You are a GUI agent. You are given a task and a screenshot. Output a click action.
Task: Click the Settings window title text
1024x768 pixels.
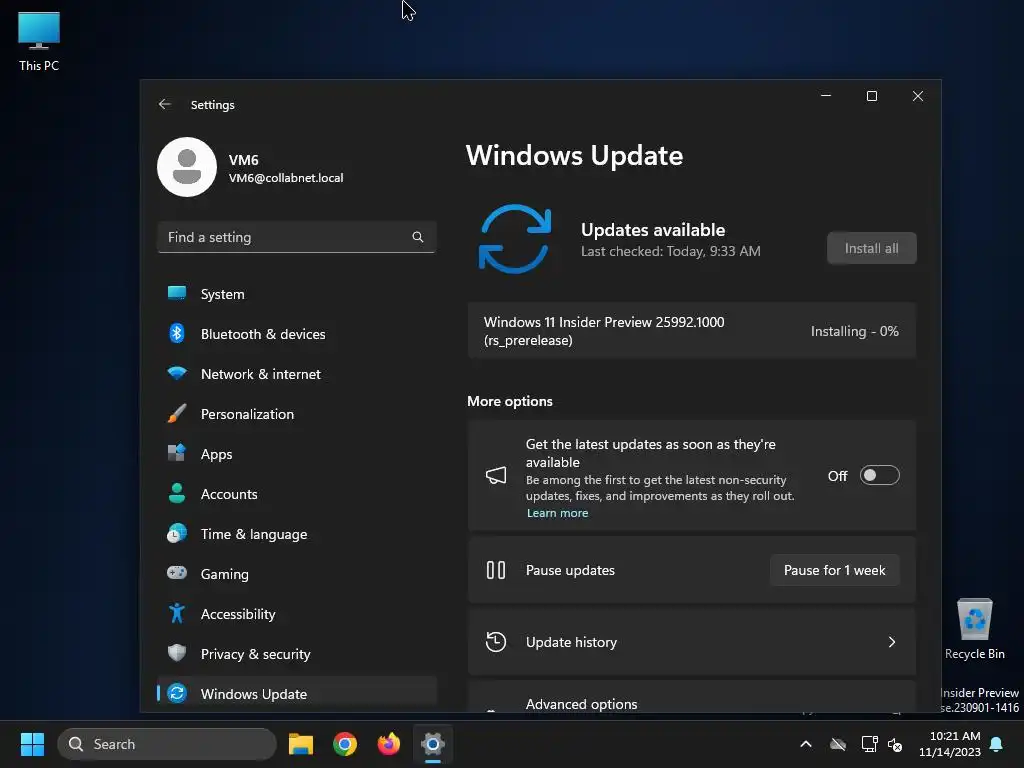click(212, 104)
